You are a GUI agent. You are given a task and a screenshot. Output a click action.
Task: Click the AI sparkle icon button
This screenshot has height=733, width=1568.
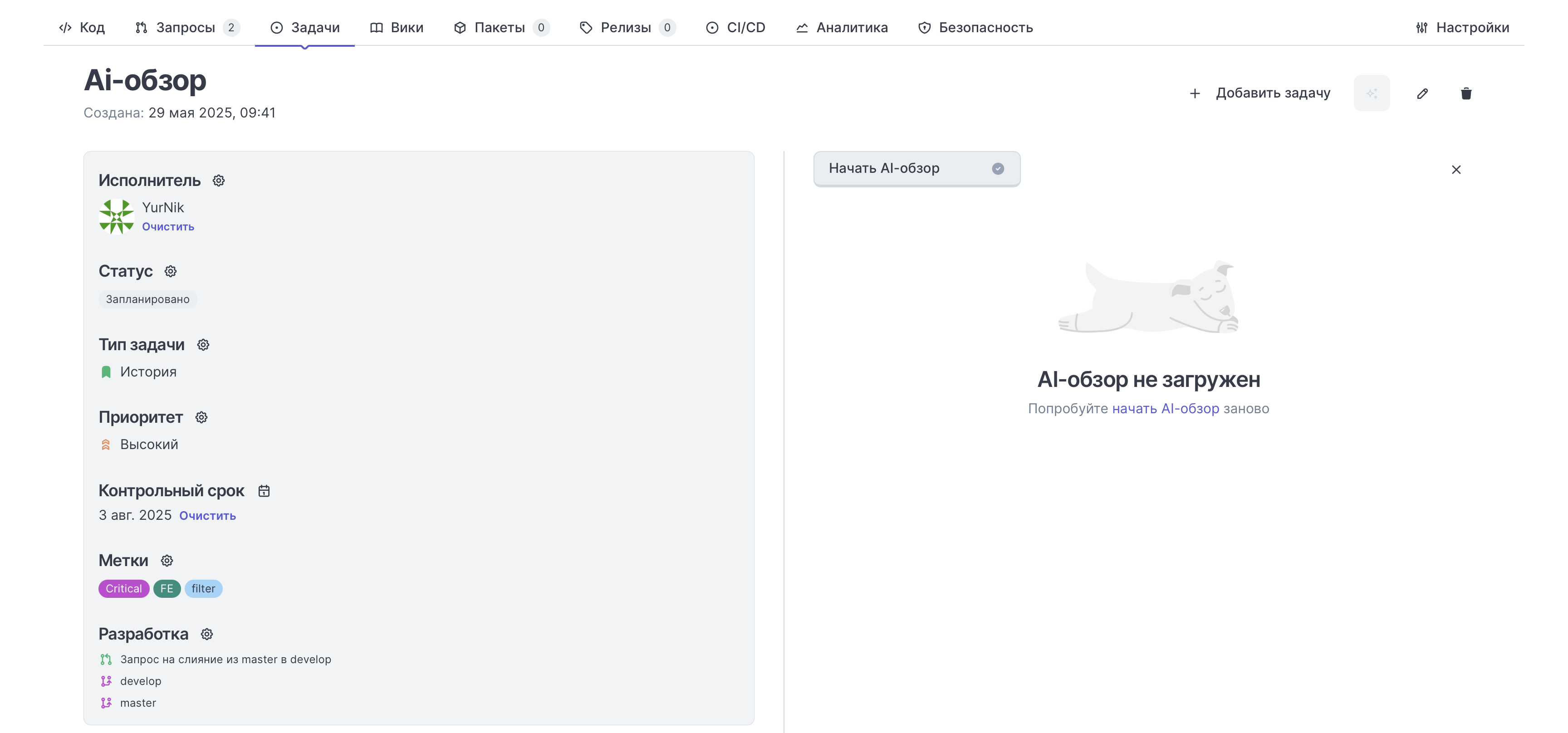1372,93
